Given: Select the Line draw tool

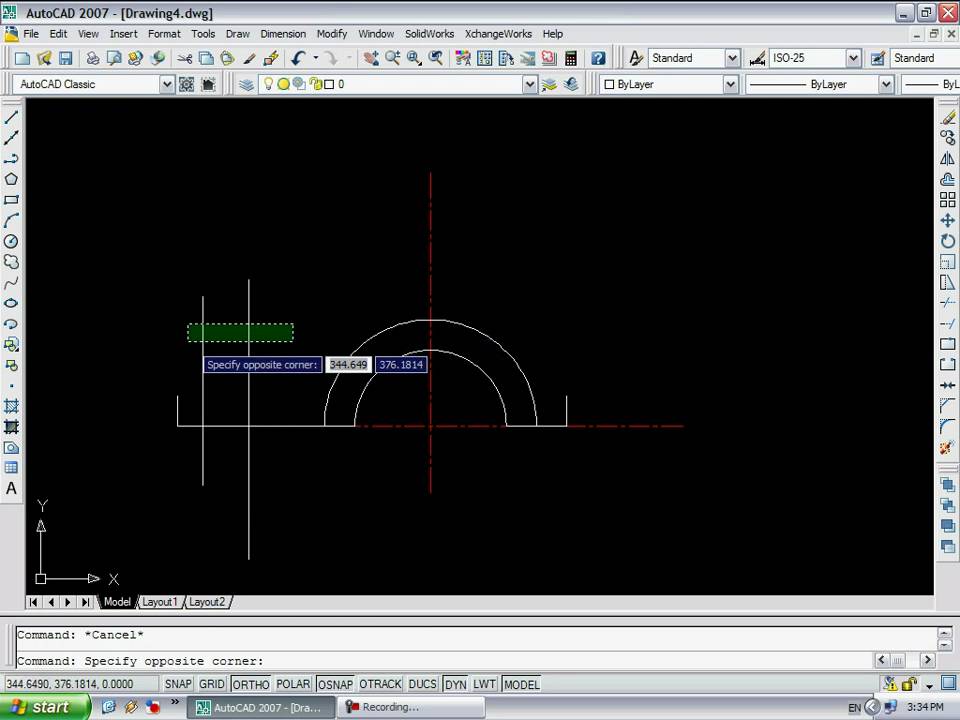Looking at the screenshot, I should [12, 118].
